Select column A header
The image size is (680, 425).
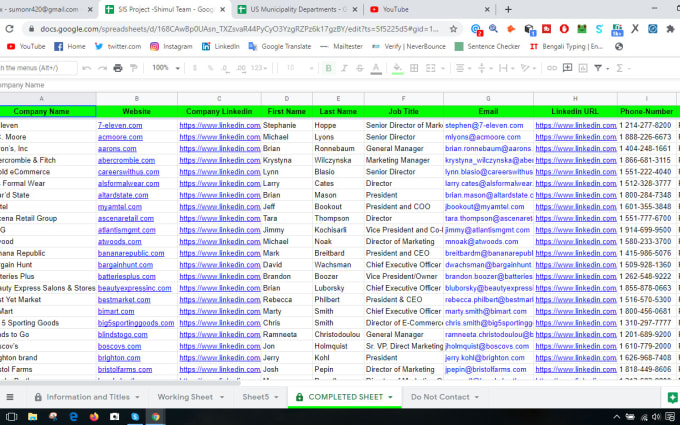(42, 99)
